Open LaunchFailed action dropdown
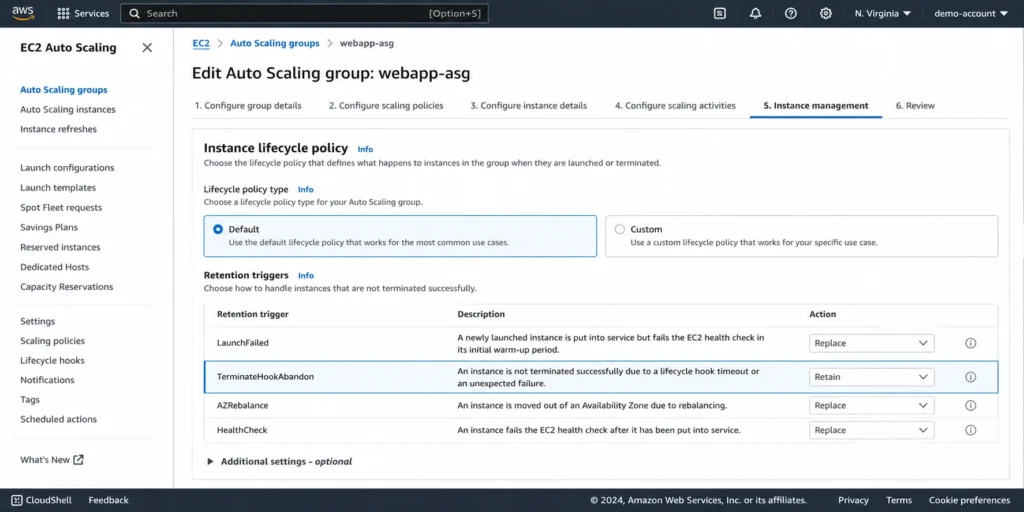Image resolution: width=1024 pixels, height=512 pixels. (872, 344)
